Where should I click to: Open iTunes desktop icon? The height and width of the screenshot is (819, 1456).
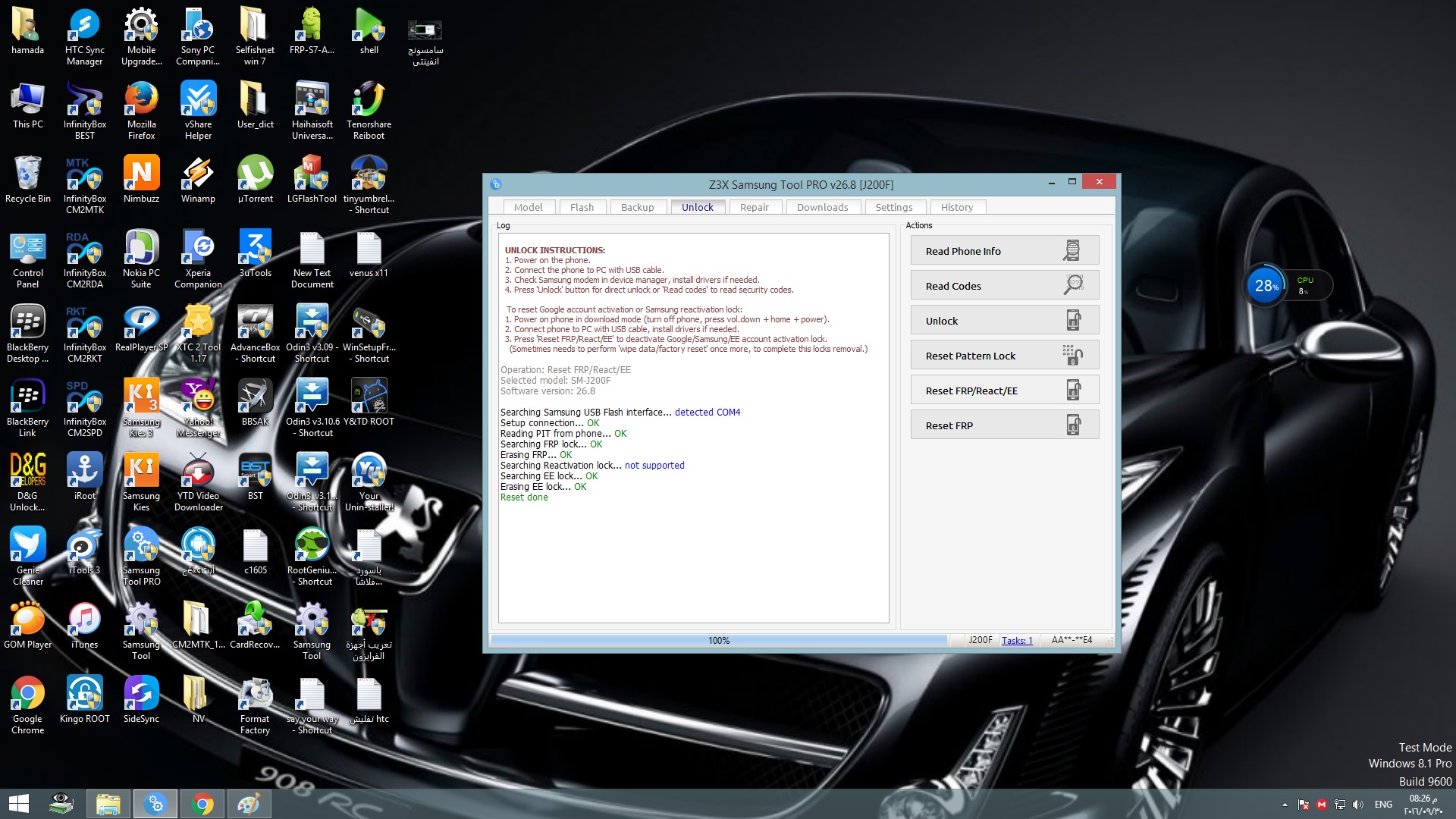[84, 626]
